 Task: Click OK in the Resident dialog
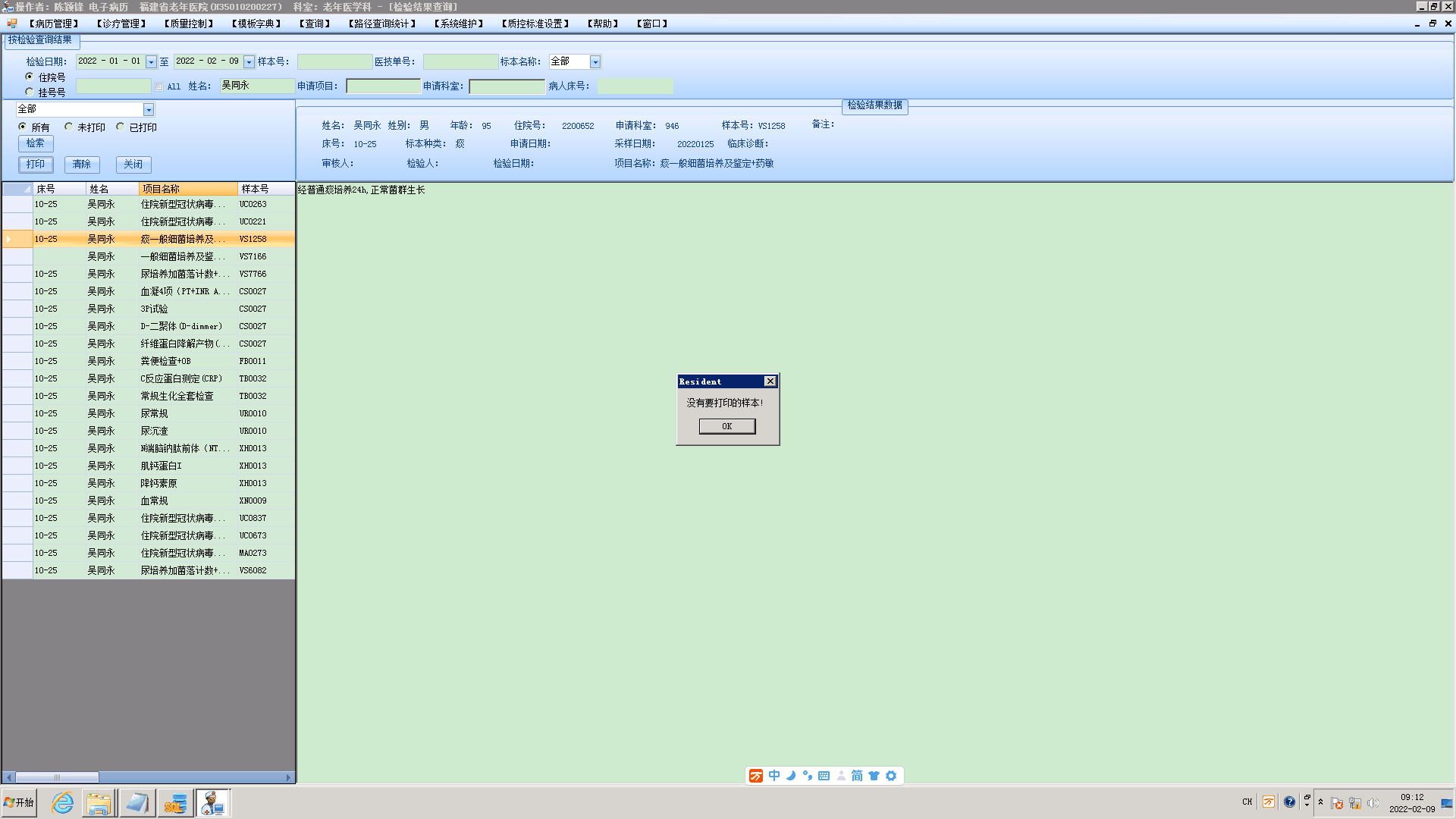726,426
